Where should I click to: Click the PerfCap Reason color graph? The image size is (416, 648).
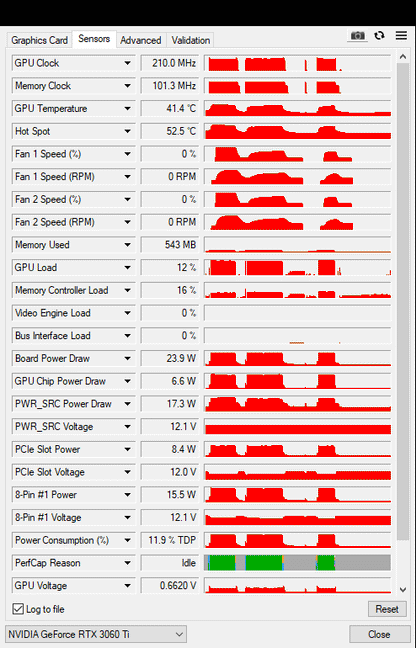(x=297, y=563)
